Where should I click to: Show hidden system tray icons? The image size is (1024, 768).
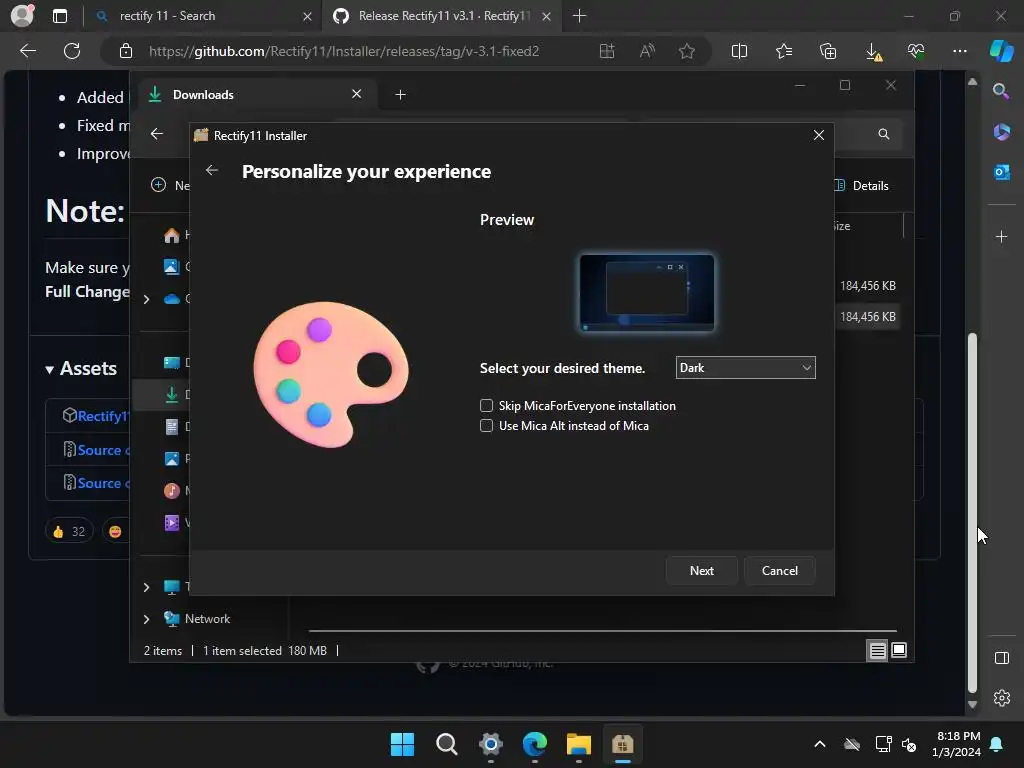(820, 744)
